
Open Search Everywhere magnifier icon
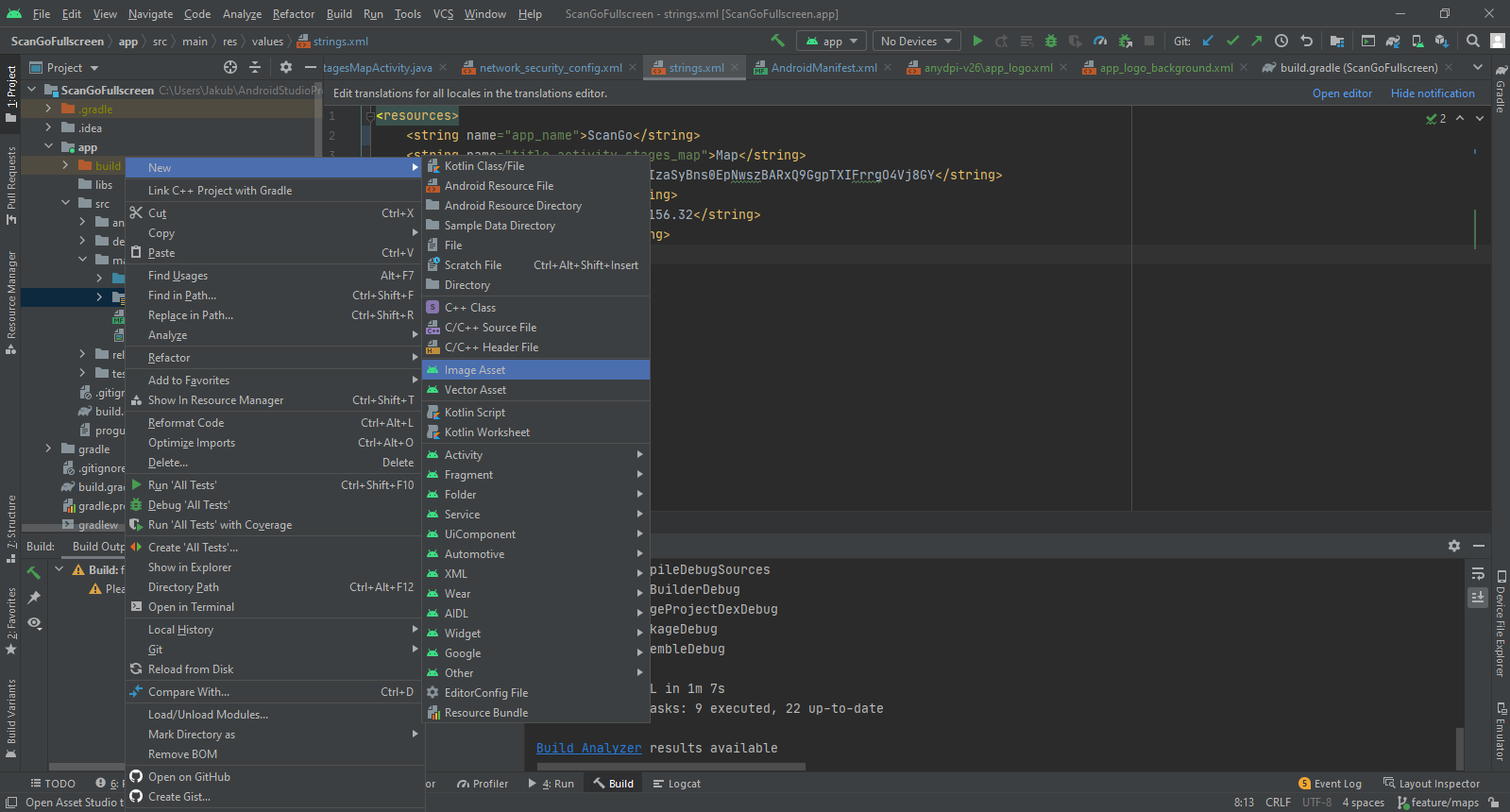1472,41
